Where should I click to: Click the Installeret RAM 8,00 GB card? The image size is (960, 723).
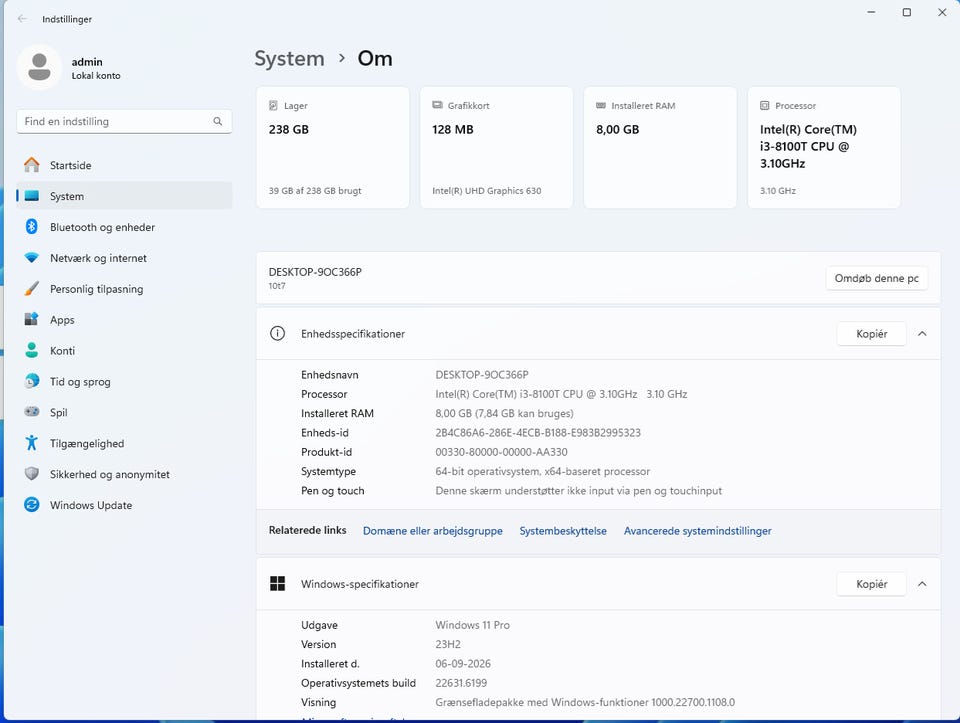(x=660, y=147)
